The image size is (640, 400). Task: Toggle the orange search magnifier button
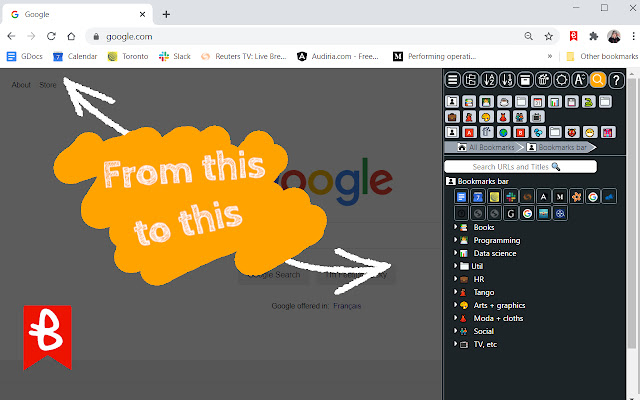coord(598,80)
